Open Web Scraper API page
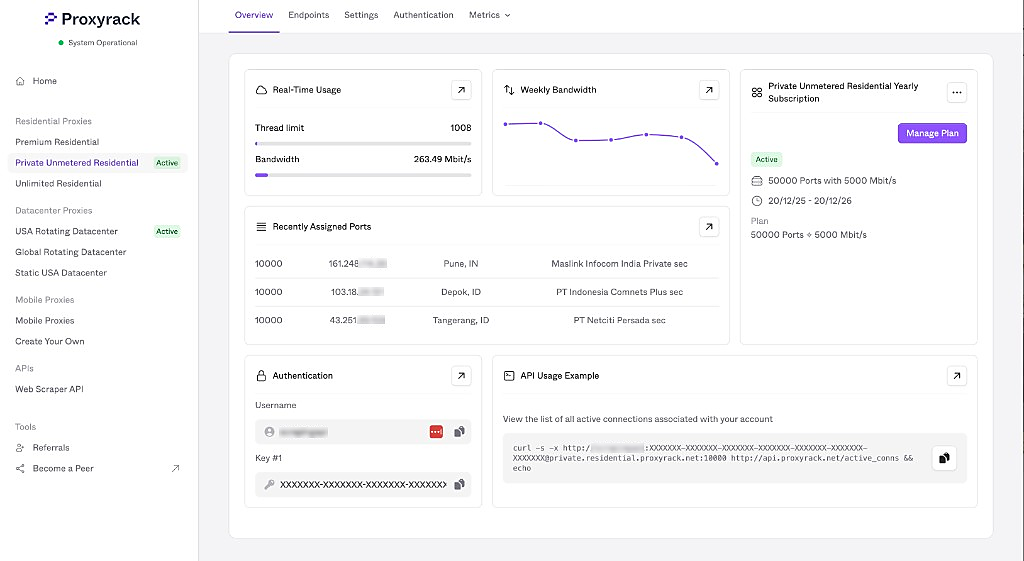The width and height of the screenshot is (1024, 561). [x=50, y=389]
